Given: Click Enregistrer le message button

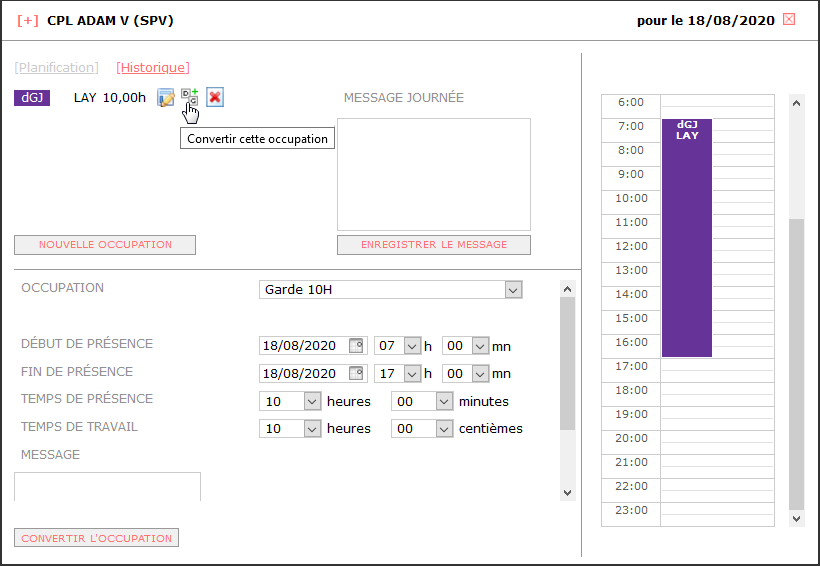Looking at the screenshot, I should (x=434, y=245).
